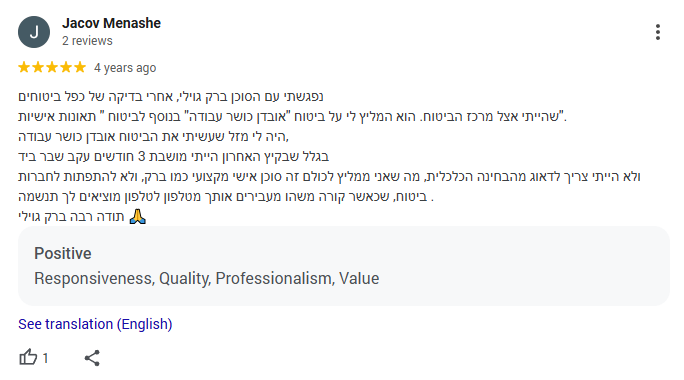Click the "4 years ago" timestamp

click(125, 68)
